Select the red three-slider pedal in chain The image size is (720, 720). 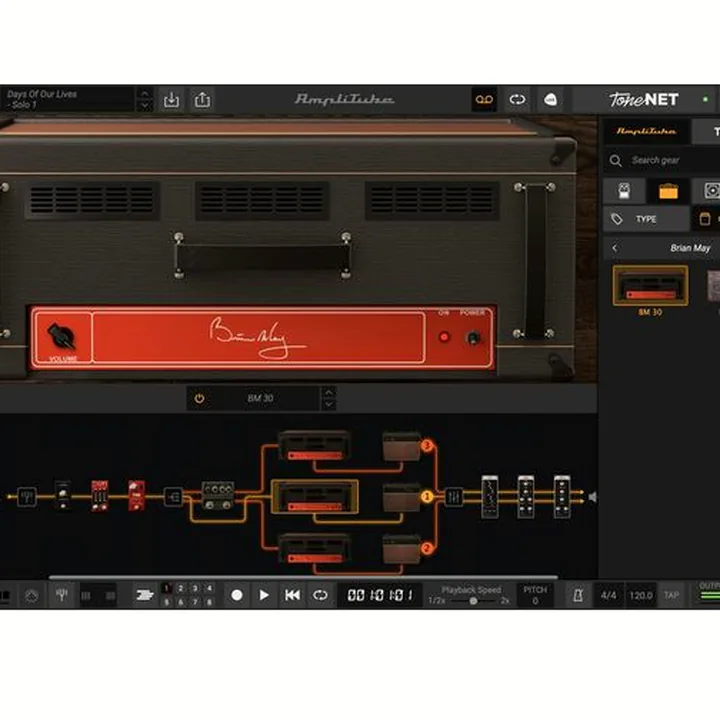[100, 495]
